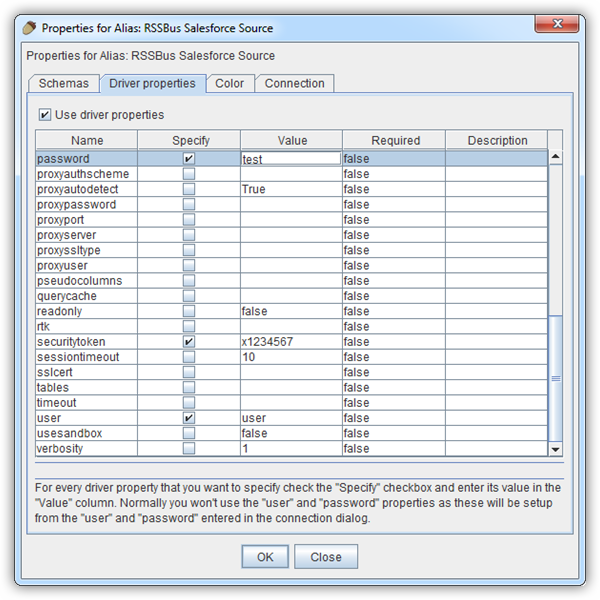Click the Name column header
600x600 pixels.
tap(87, 141)
